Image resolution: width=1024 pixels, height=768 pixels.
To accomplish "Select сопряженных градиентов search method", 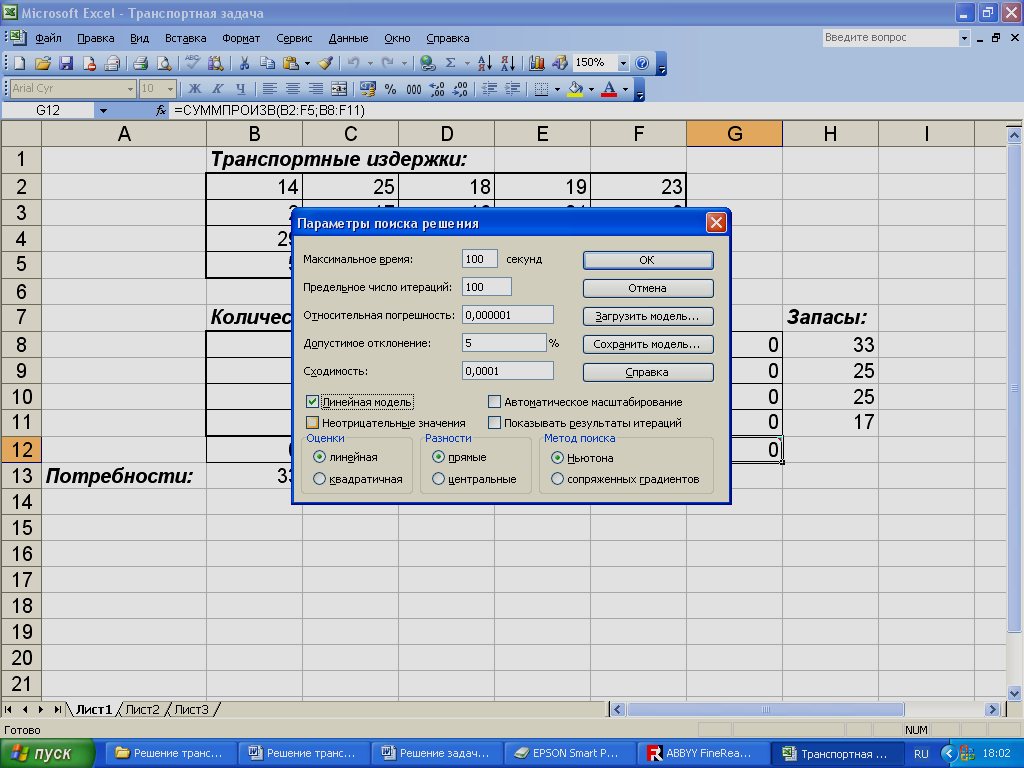I will click(557, 479).
